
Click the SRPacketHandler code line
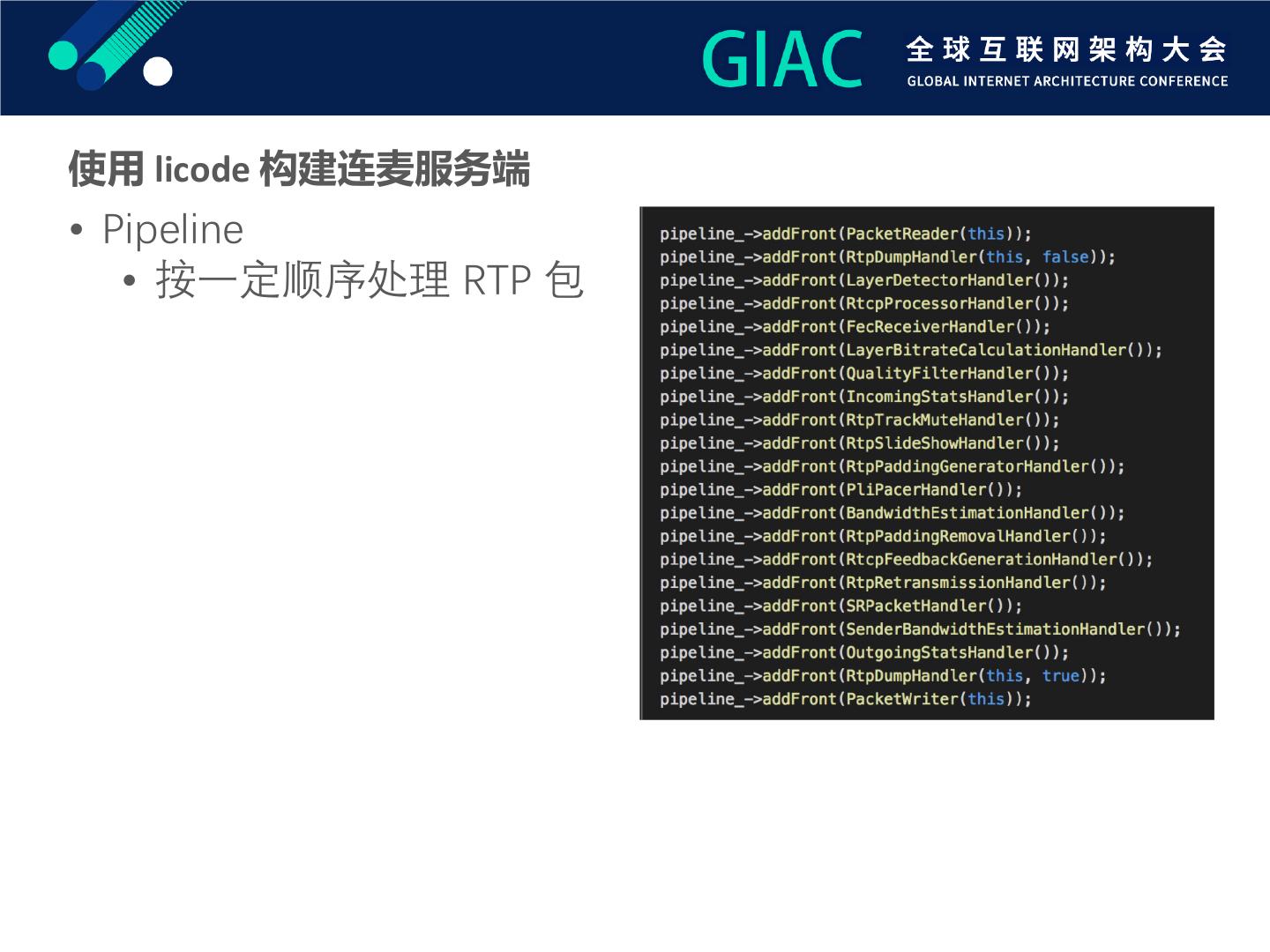click(841, 606)
